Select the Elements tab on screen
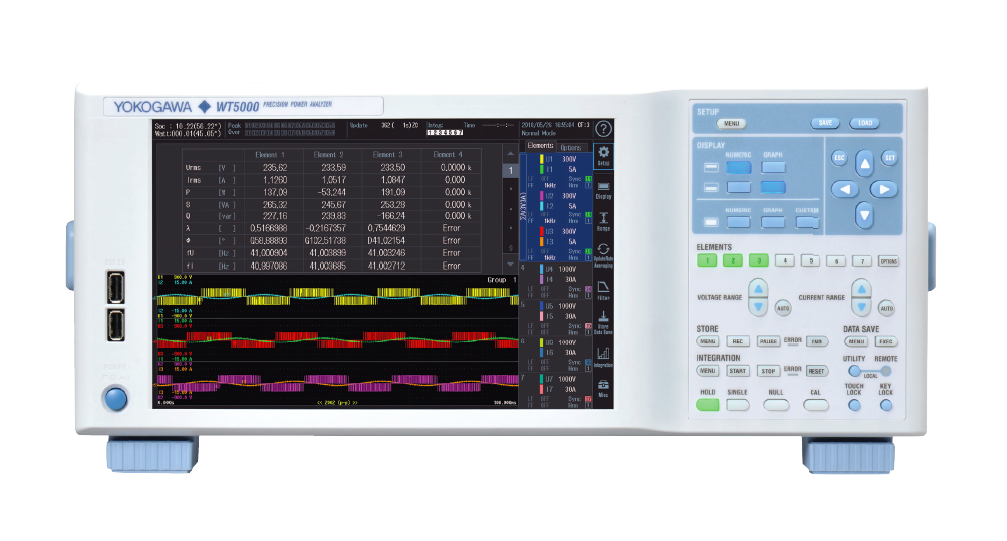The image size is (1007, 541). click(x=540, y=146)
